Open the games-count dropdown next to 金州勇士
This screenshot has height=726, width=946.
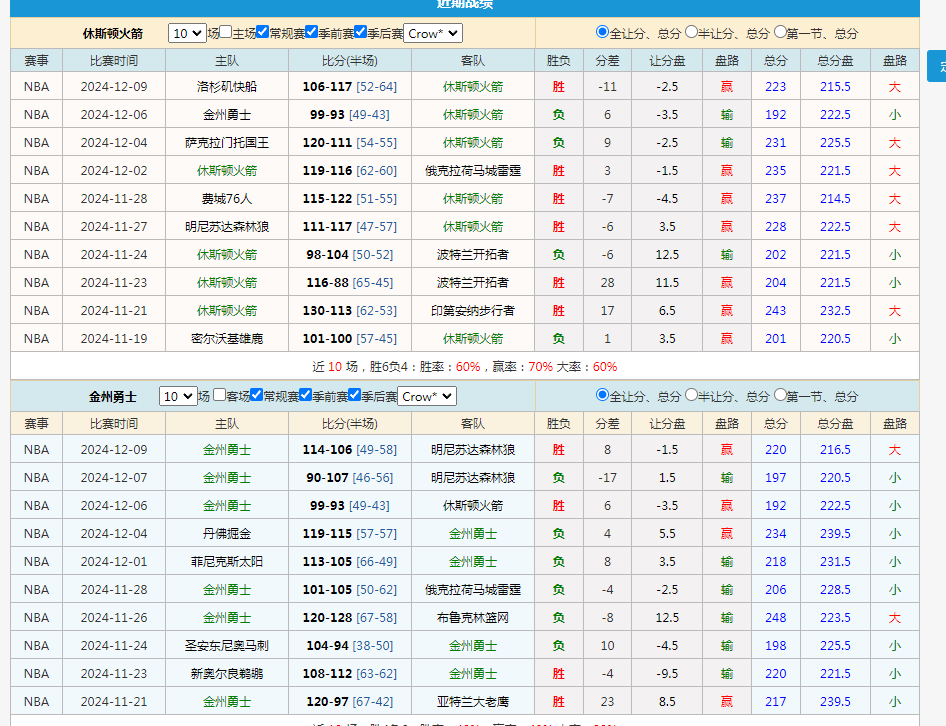click(x=179, y=396)
